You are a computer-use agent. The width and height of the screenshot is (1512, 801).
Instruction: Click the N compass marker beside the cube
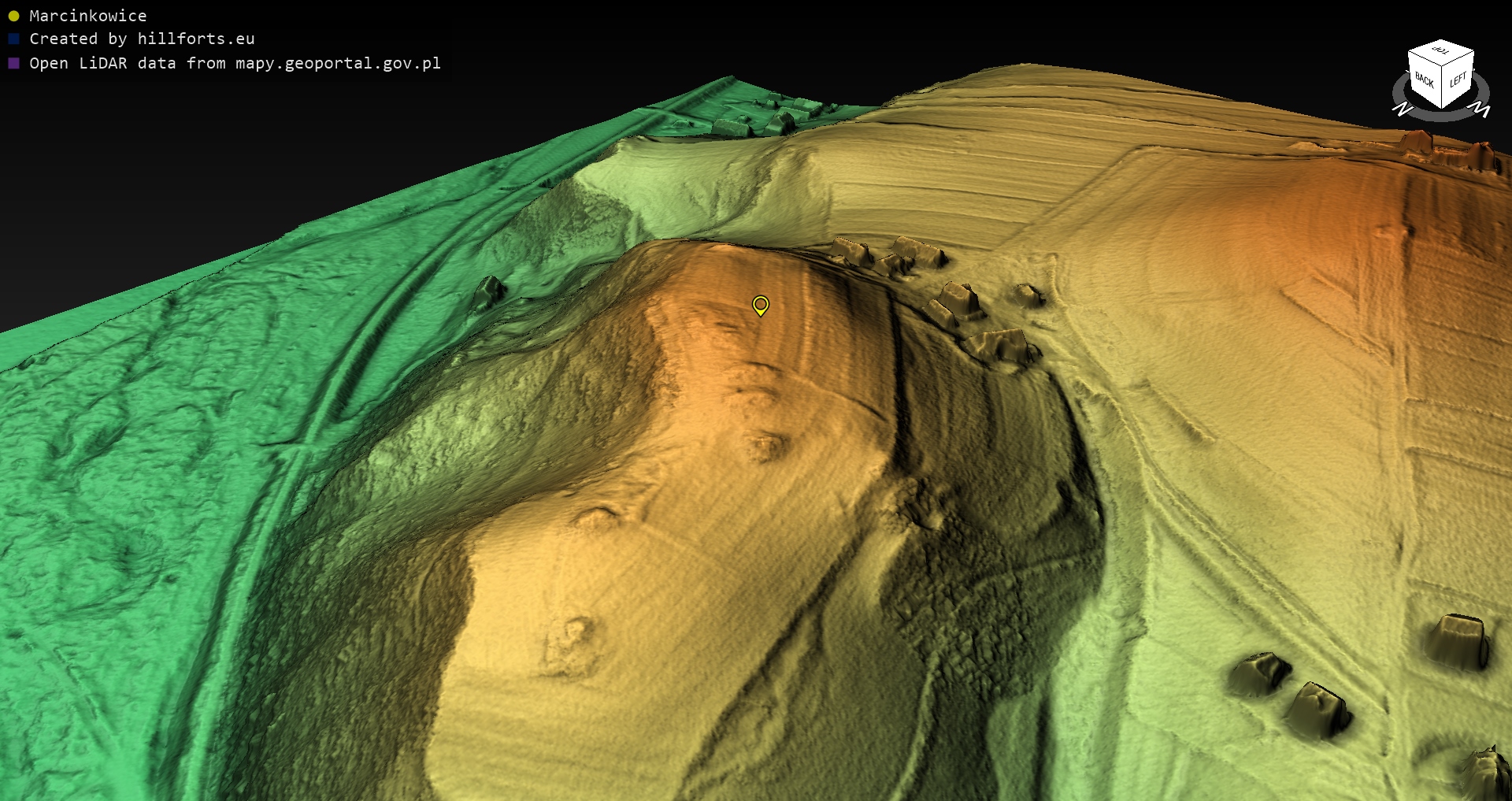1402,109
